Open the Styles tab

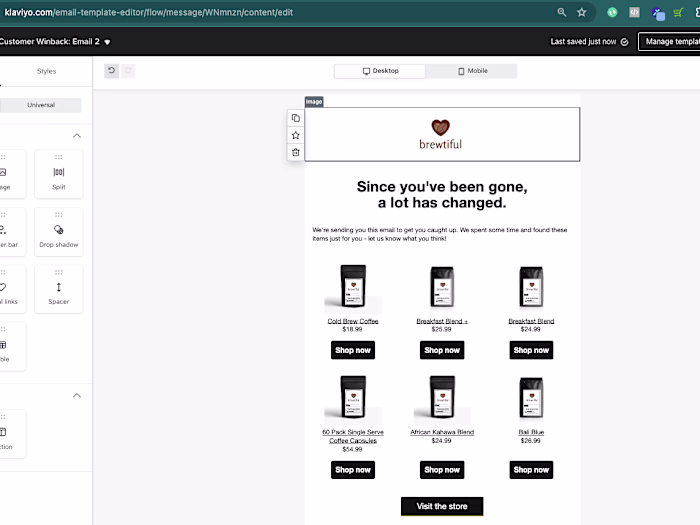click(46, 71)
